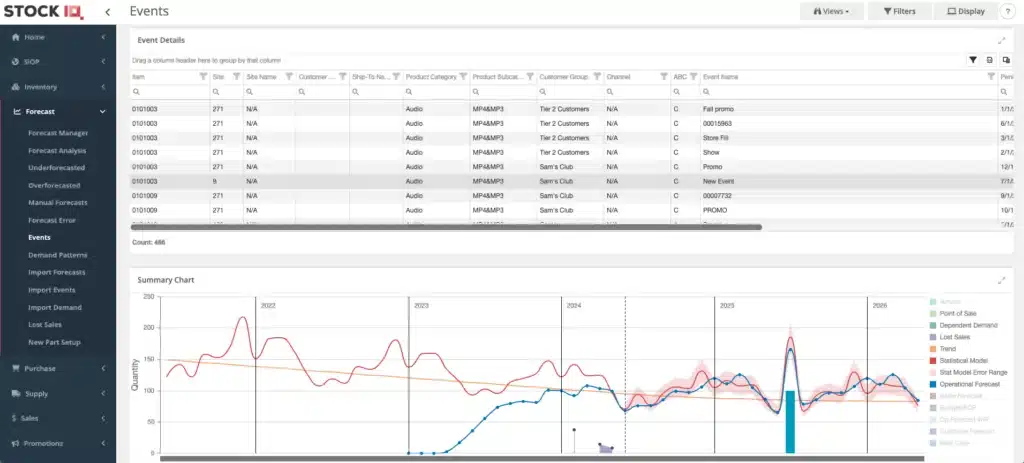Screen dimensions: 1024x463
Task: Expand the SIOP menu chevron
Action: pyautogui.click(x=103, y=61)
